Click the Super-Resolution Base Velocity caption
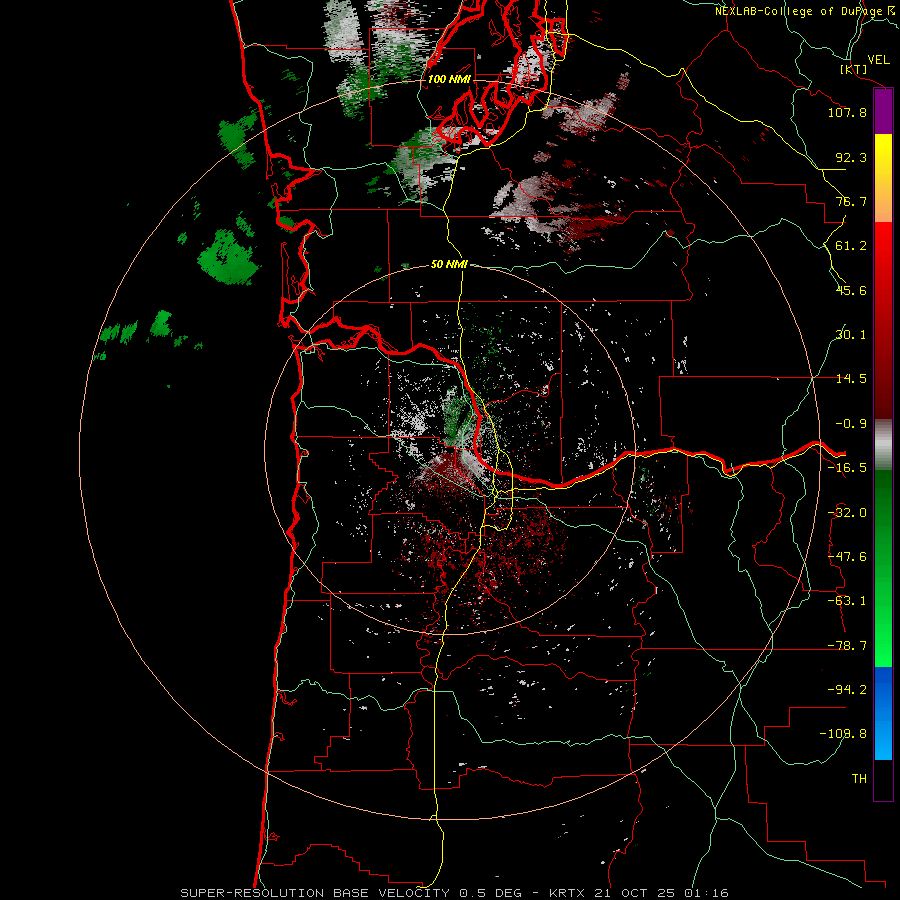Screen dimensions: 900x900 [455, 893]
